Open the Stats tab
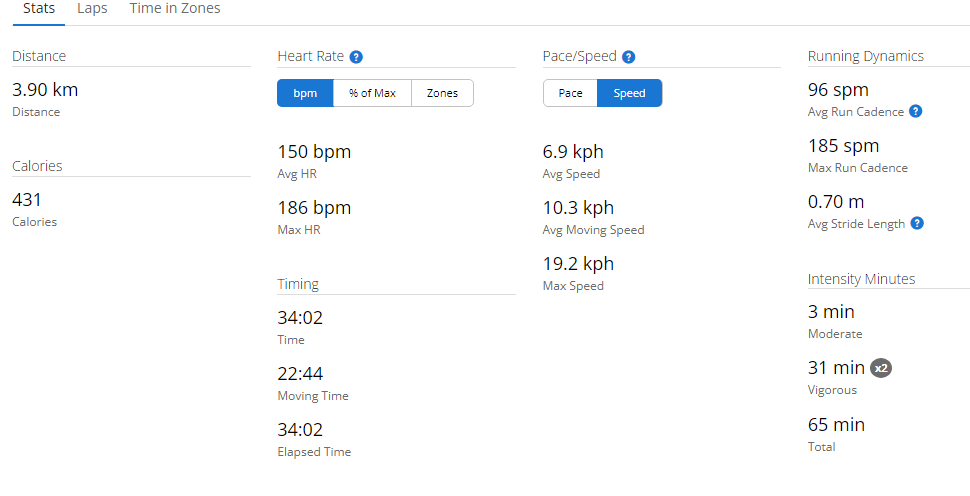Image resolution: width=970 pixels, height=496 pixels. tap(39, 9)
